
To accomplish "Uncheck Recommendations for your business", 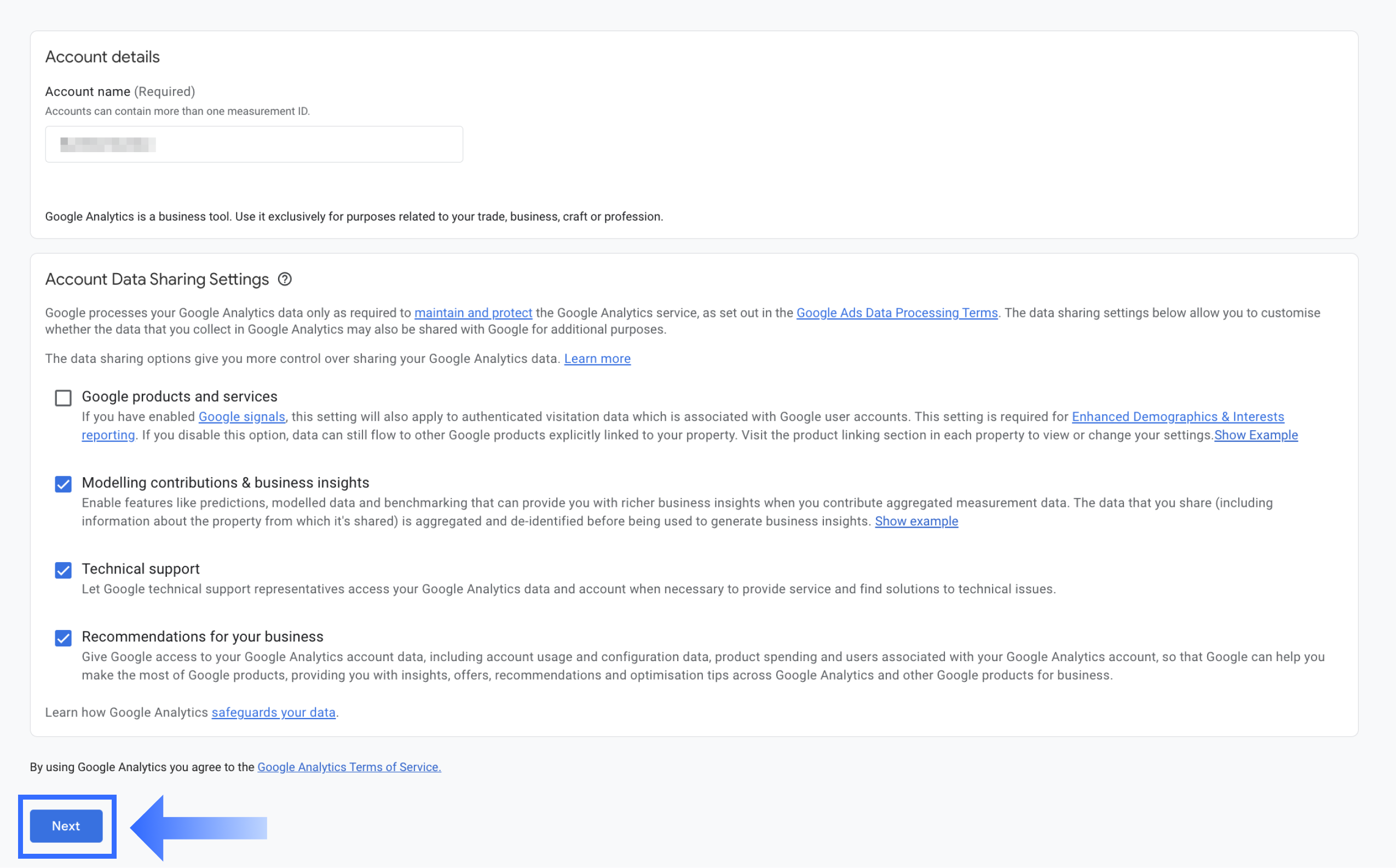I will (x=63, y=638).
